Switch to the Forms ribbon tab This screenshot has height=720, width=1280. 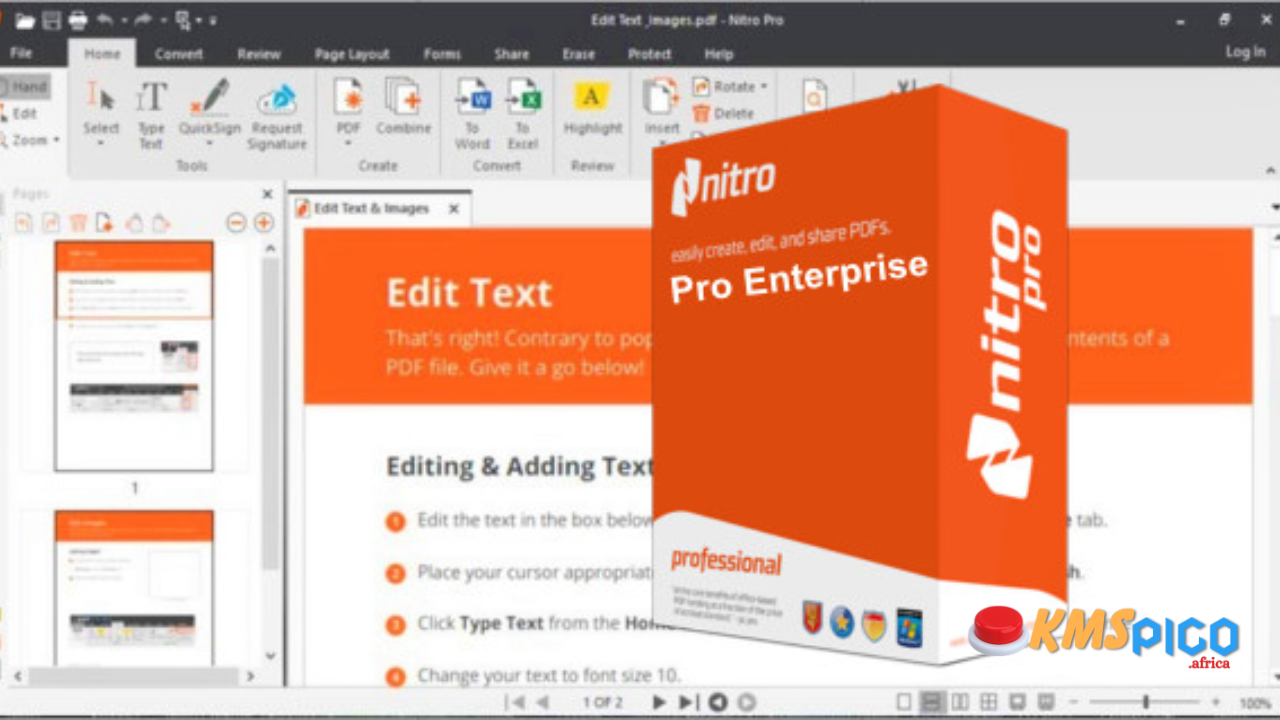[442, 54]
